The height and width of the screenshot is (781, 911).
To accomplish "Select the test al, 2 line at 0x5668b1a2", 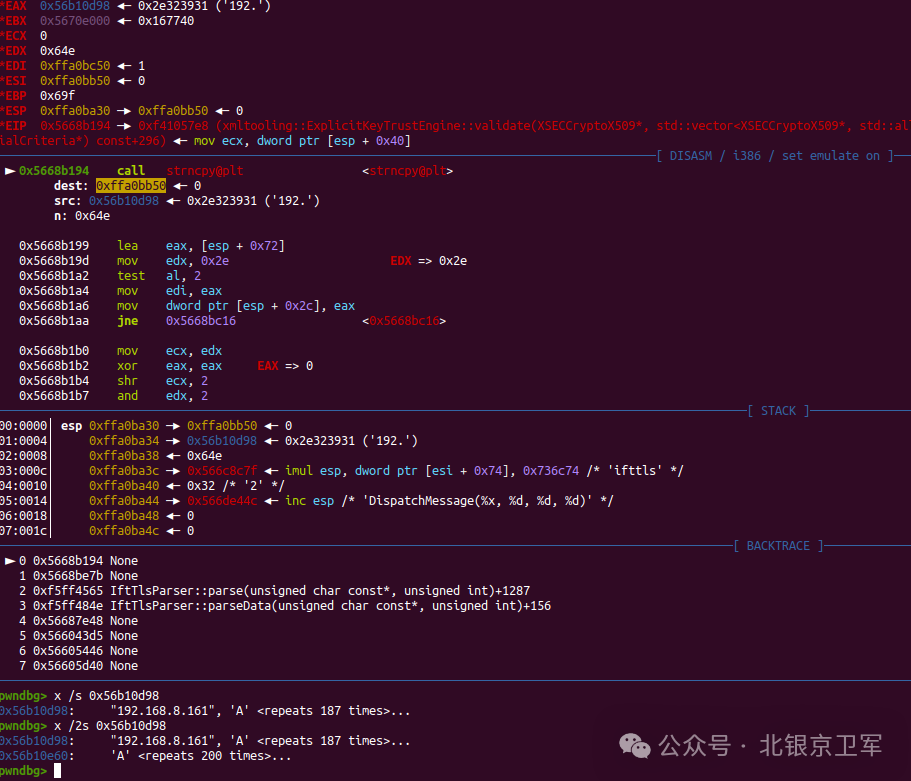I will [110, 276].
